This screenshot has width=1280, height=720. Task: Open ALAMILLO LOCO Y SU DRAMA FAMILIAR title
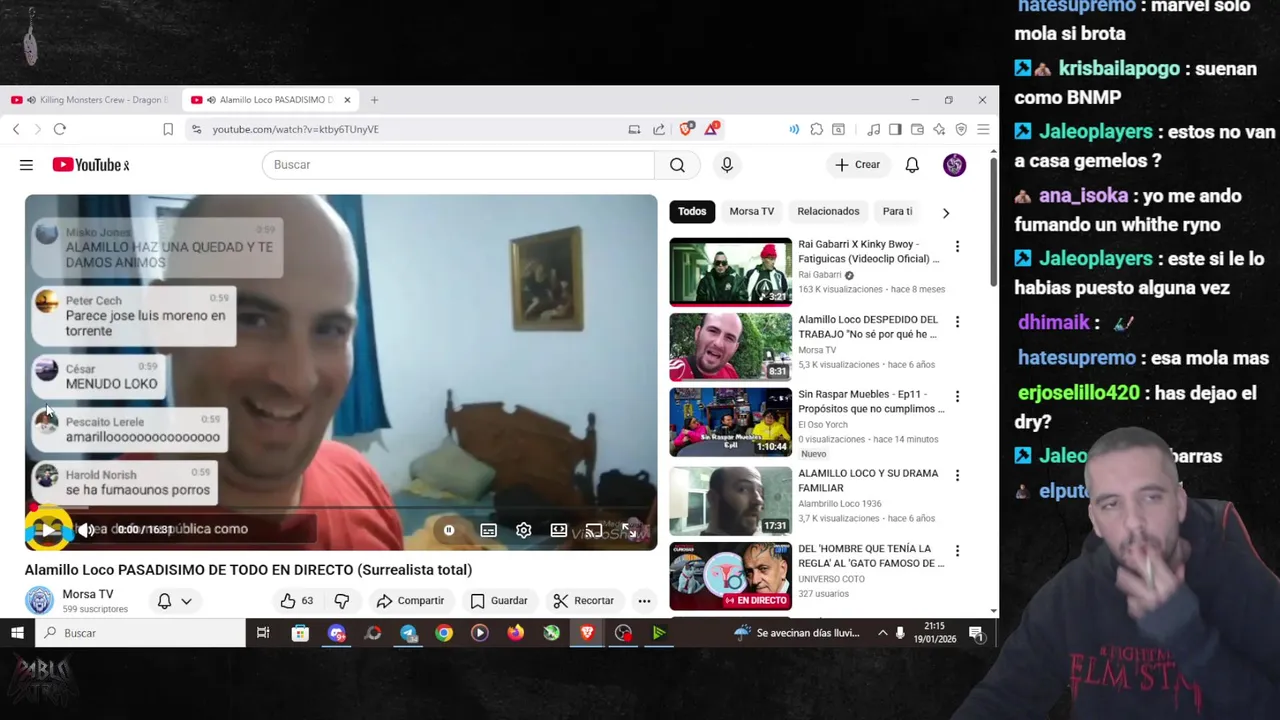point(868,481)
